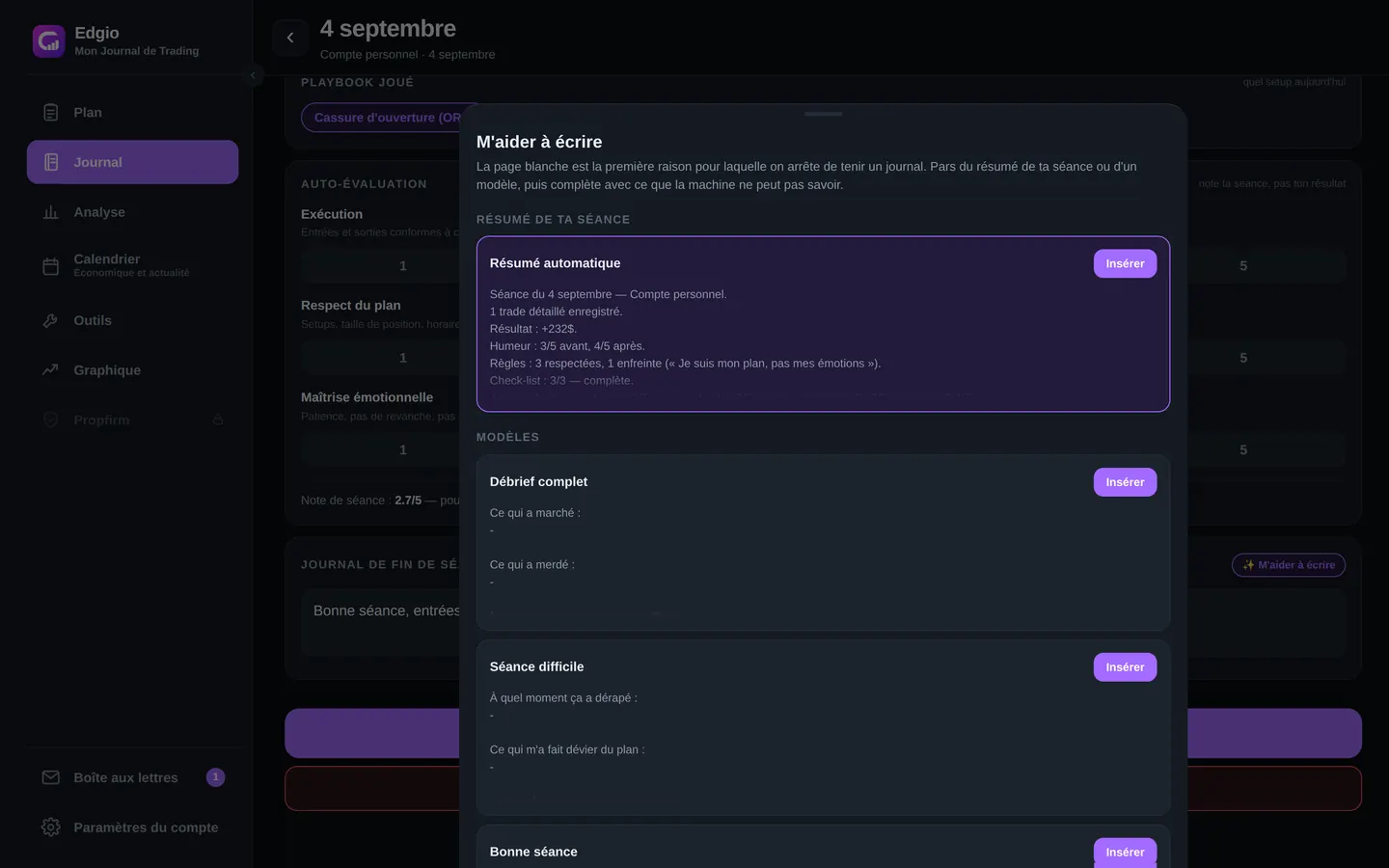Click the Outils wrench icon
This screenshot has height=868, width=1389.
tap(51, 320)
